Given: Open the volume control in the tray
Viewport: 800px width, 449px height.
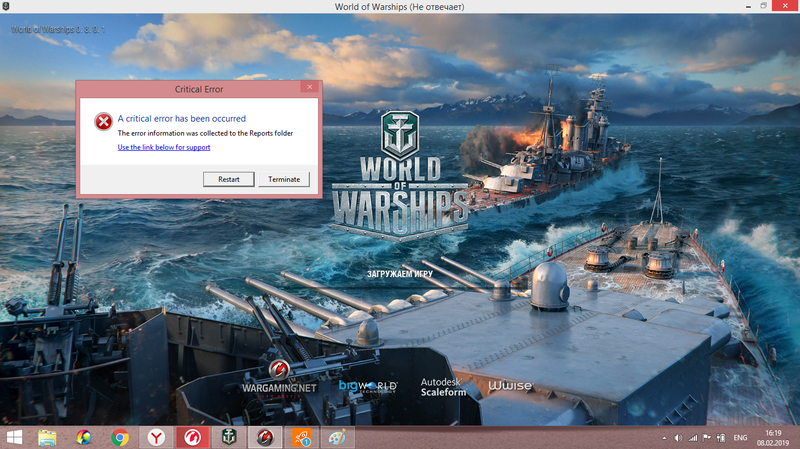Looking at the screenshot, I should pos(678,438).
